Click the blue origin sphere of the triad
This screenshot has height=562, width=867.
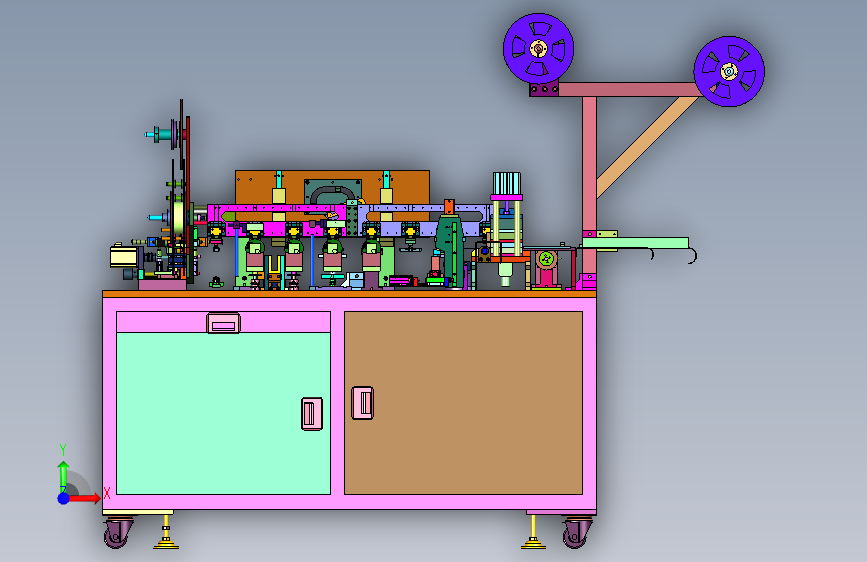pos(64,498)
